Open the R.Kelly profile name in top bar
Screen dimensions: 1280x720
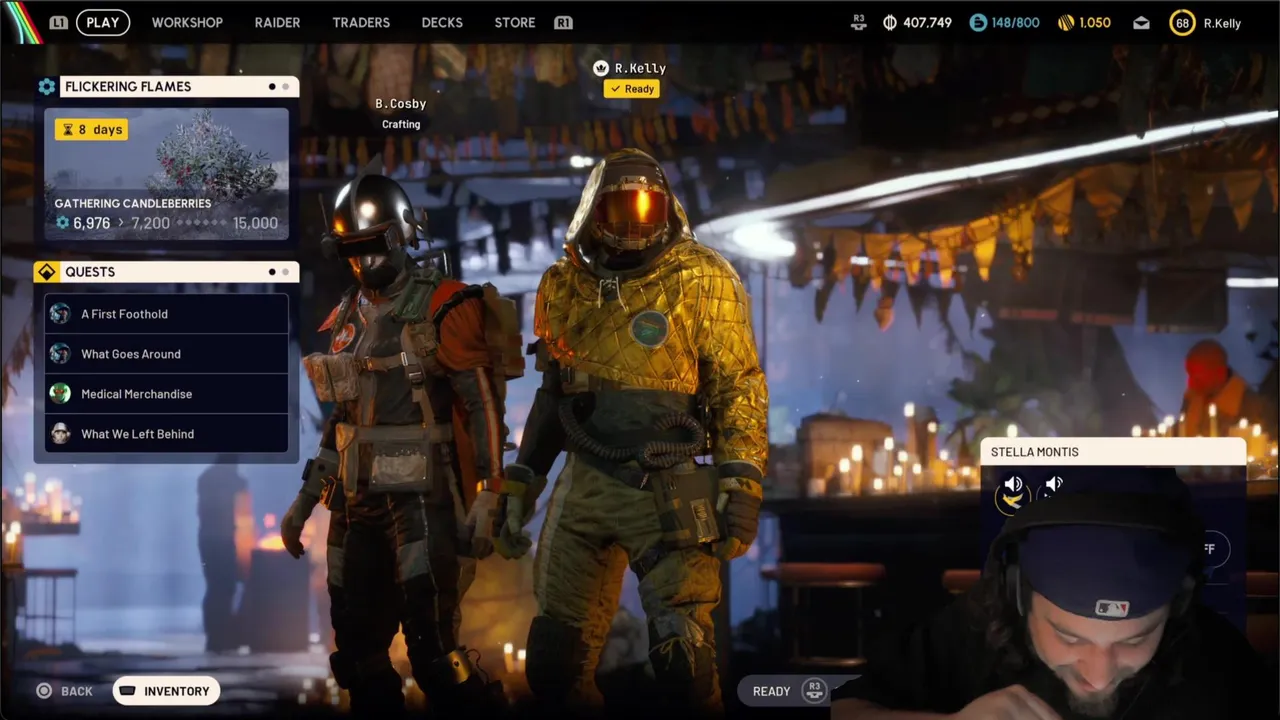click(1222, 23)
